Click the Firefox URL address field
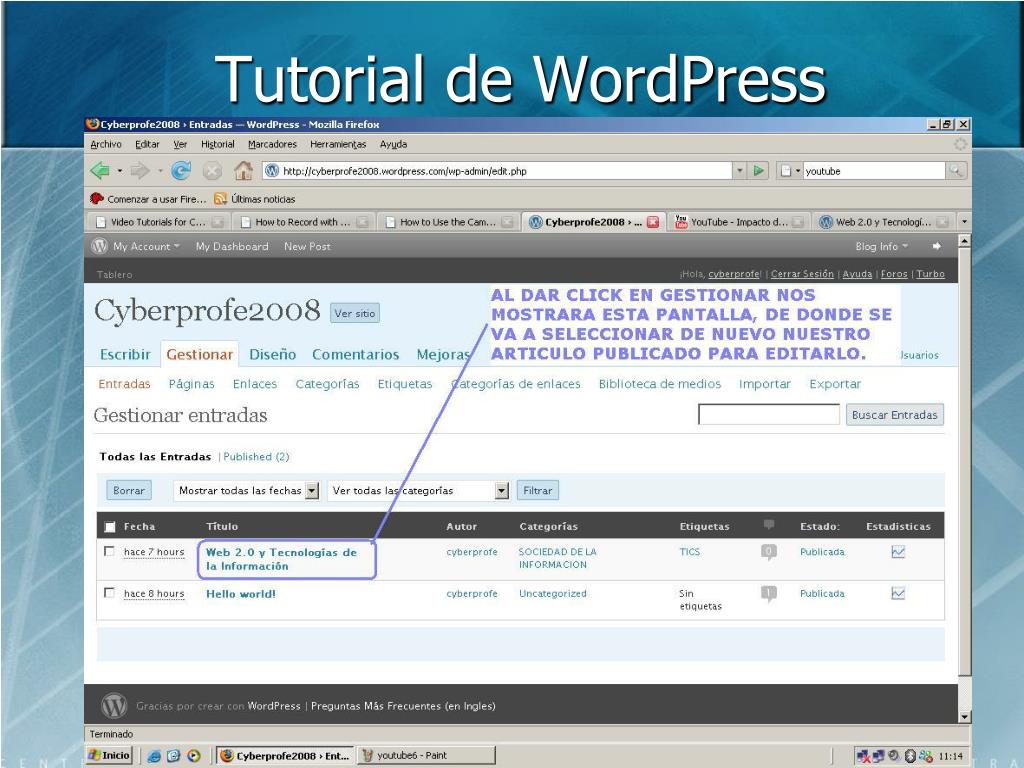1024x768 pixels. click(x=500, y=170)
